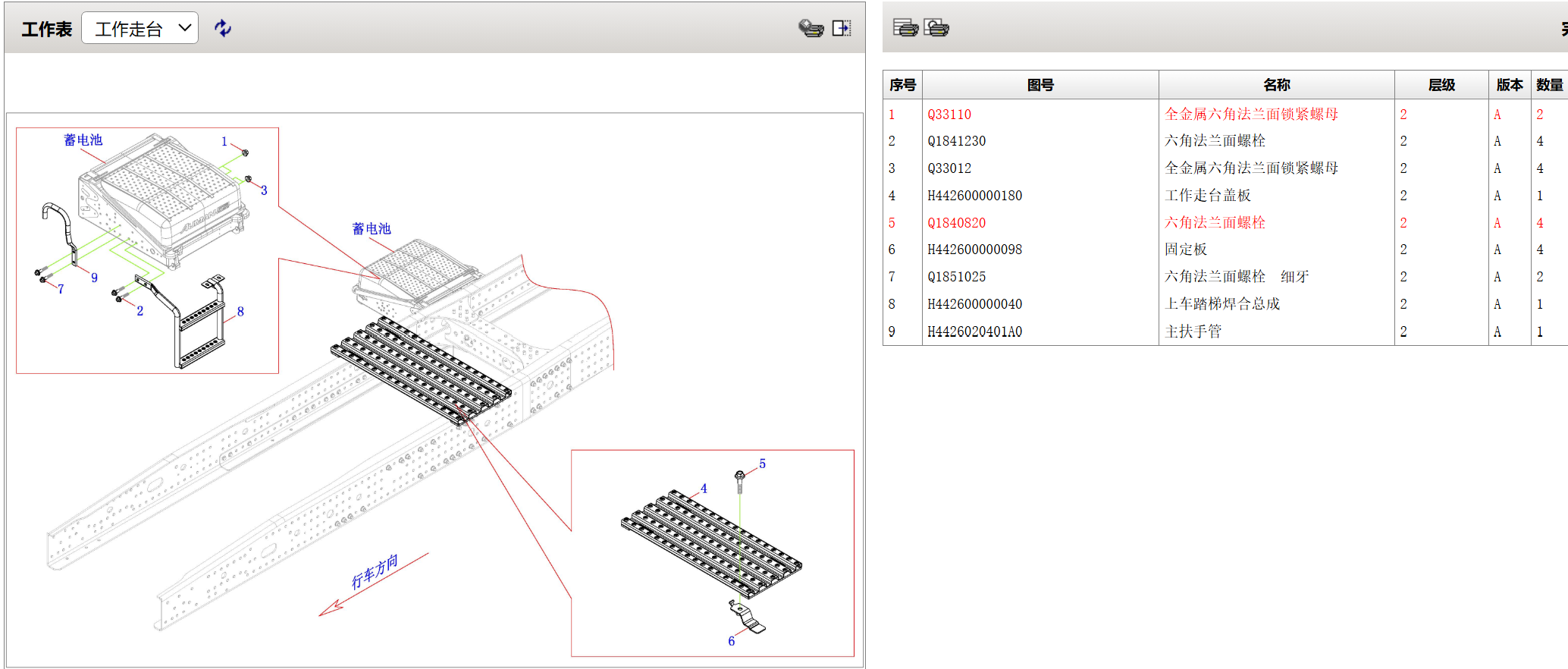Select the 主扶手管 part row
This screenshot has width=1568, height=669.
tap(1193, 331)
